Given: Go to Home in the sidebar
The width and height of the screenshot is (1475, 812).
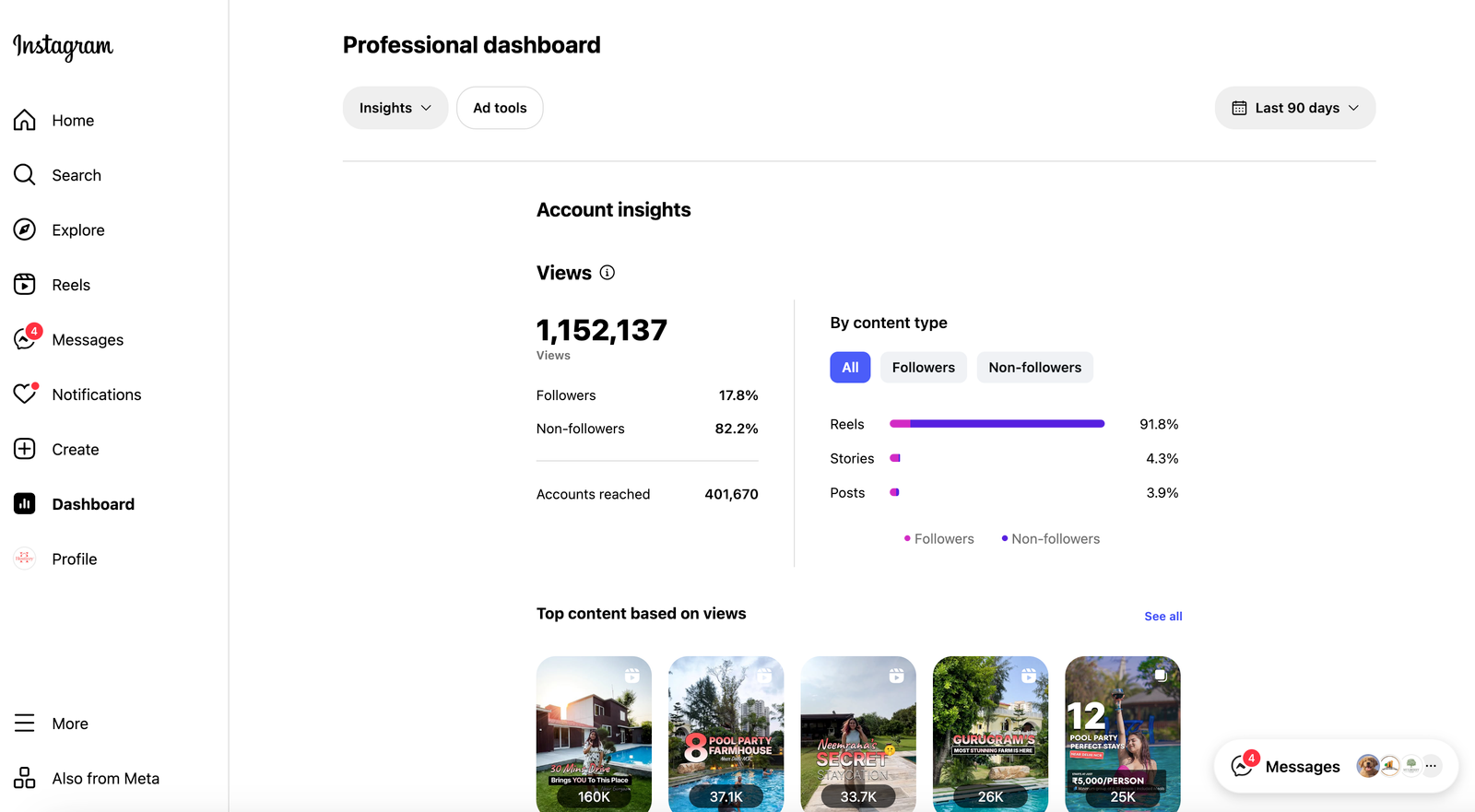Looking at the screenshot, I should click(x=73, y=121).
